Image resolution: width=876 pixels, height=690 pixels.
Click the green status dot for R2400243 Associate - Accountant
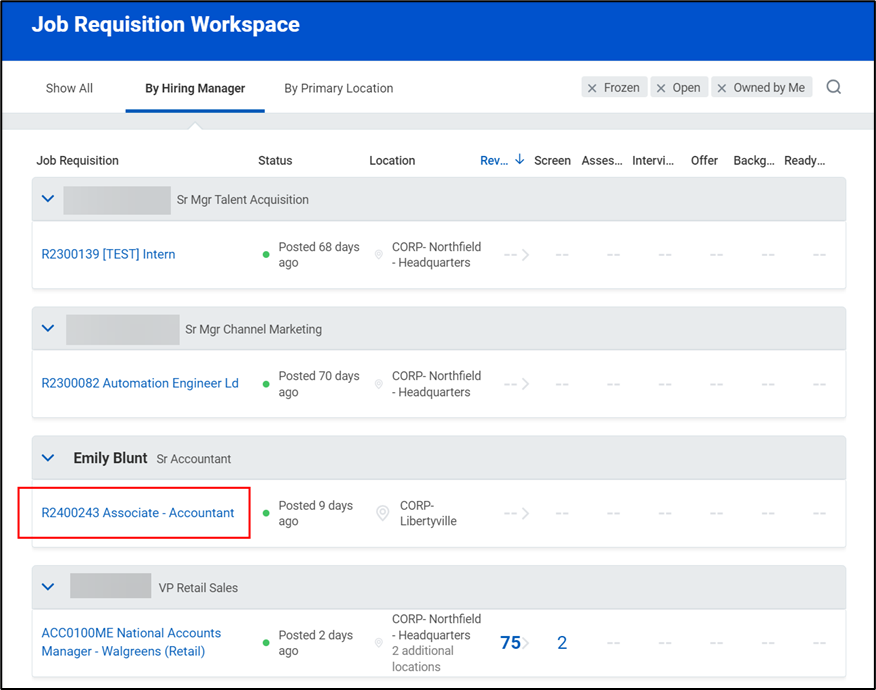[265, 513]
